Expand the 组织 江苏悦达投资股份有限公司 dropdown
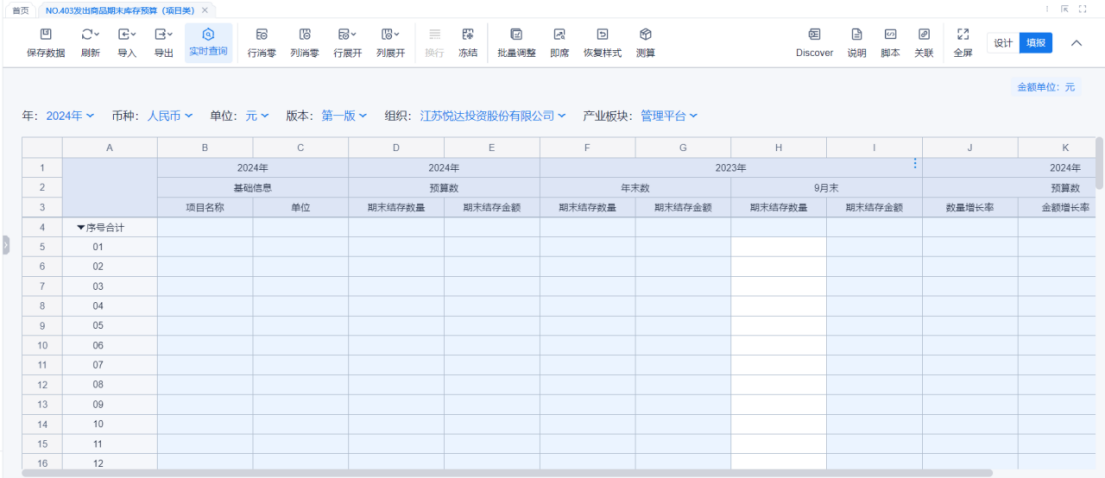The height and width of the screenshot is (478, 1105). point(492,116)
